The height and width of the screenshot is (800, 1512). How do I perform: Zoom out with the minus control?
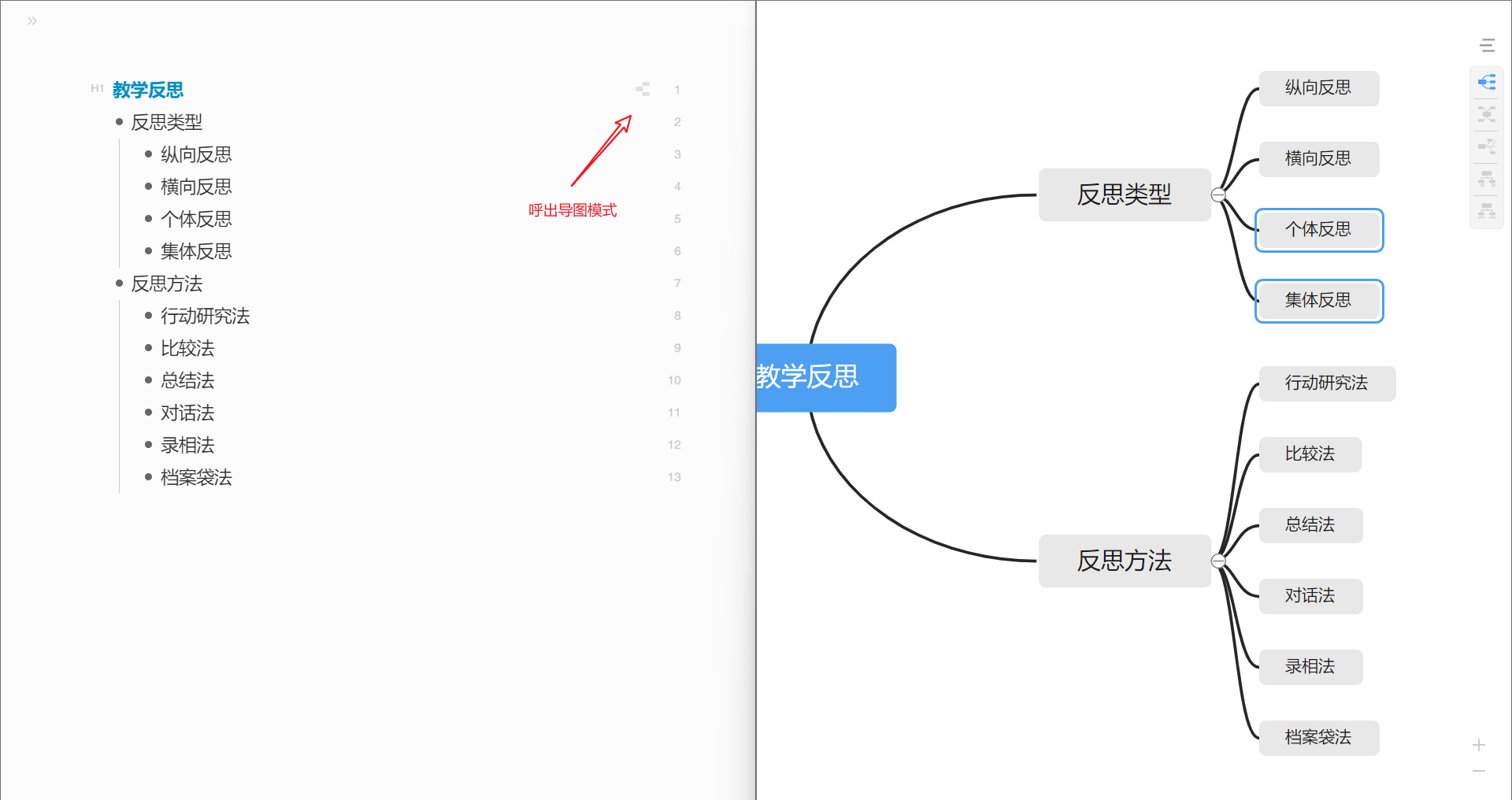(x=1478, y=772)
